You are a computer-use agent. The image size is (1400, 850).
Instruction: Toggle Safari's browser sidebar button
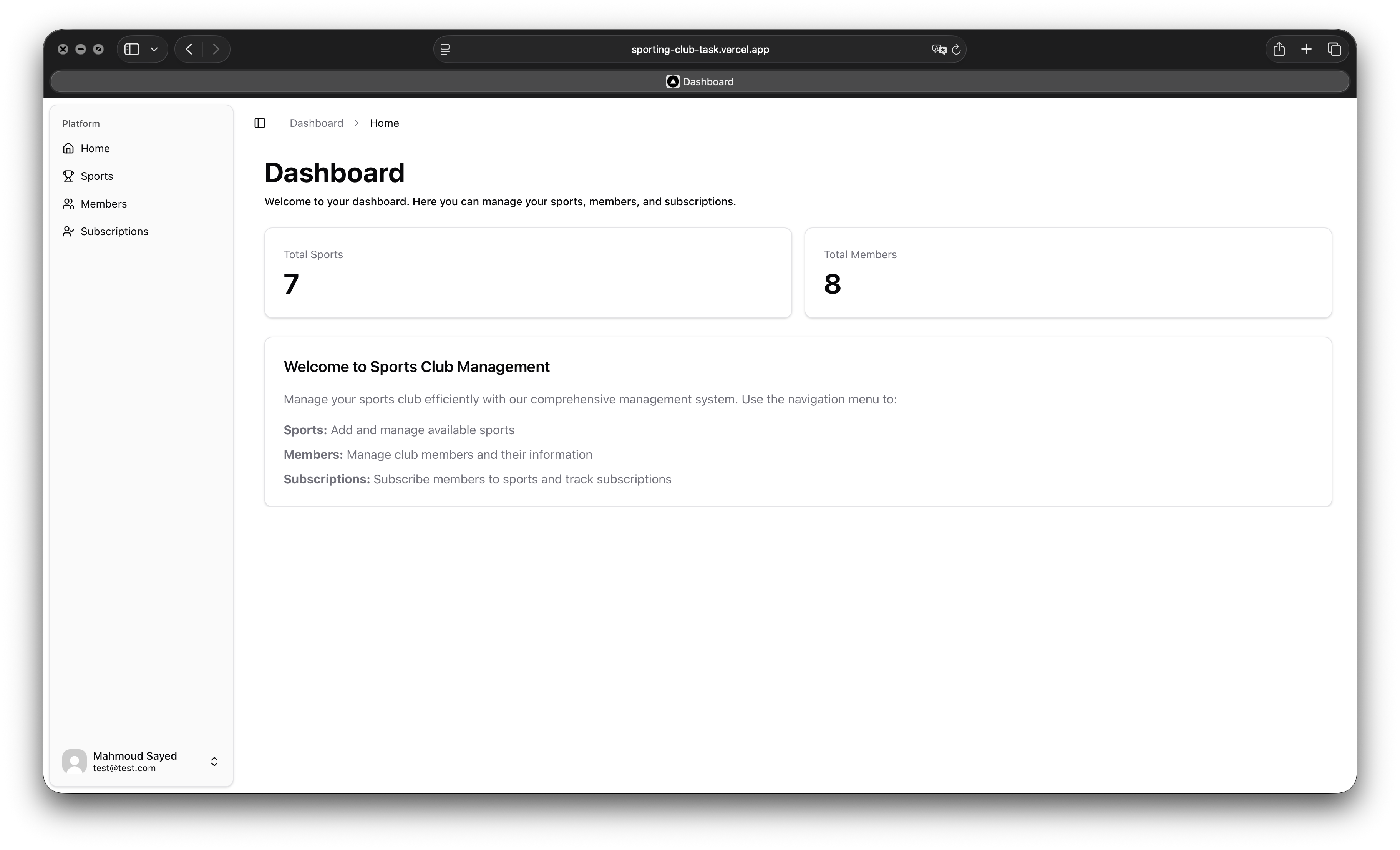(x=132, y=50)
